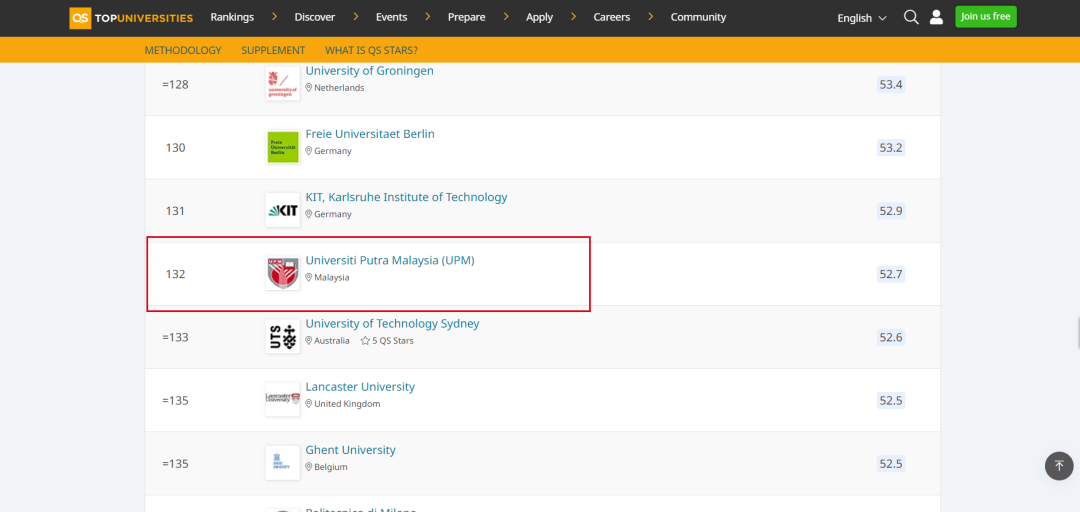Click the Join us free button
1080x512 pixels.
985,17
